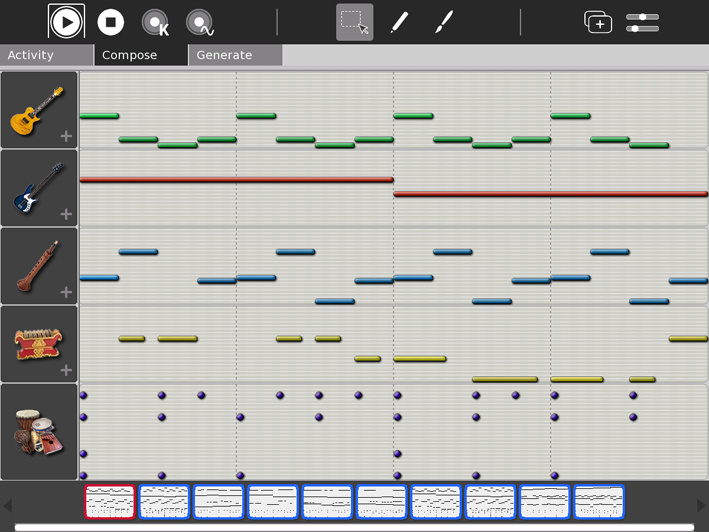
Task: Select the Pencil draw tool
Action: [399, 22]
